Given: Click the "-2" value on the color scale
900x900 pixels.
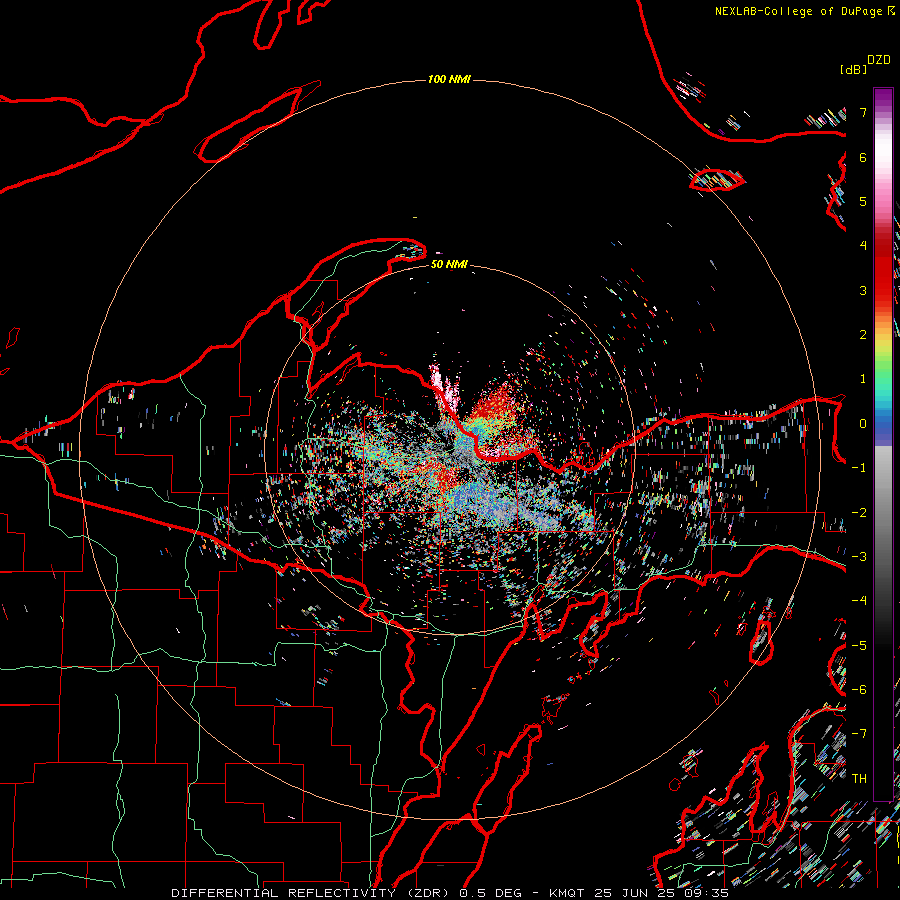Looking at the screenshot, I should [x=859, y=513].
